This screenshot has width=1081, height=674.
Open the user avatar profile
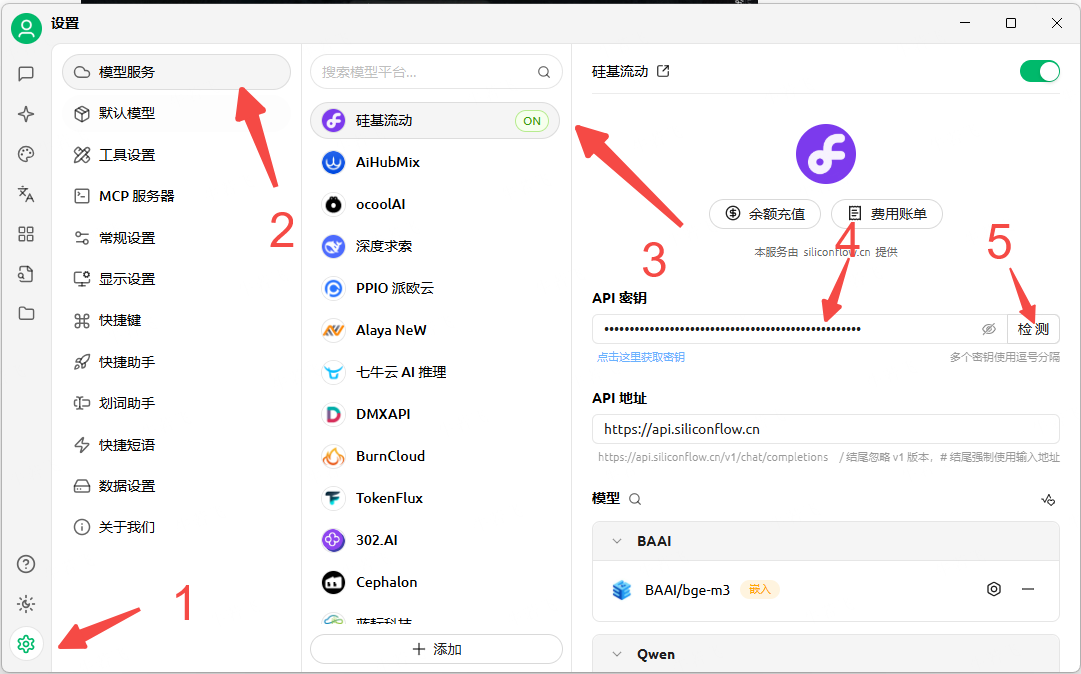(x=26, y=28)
